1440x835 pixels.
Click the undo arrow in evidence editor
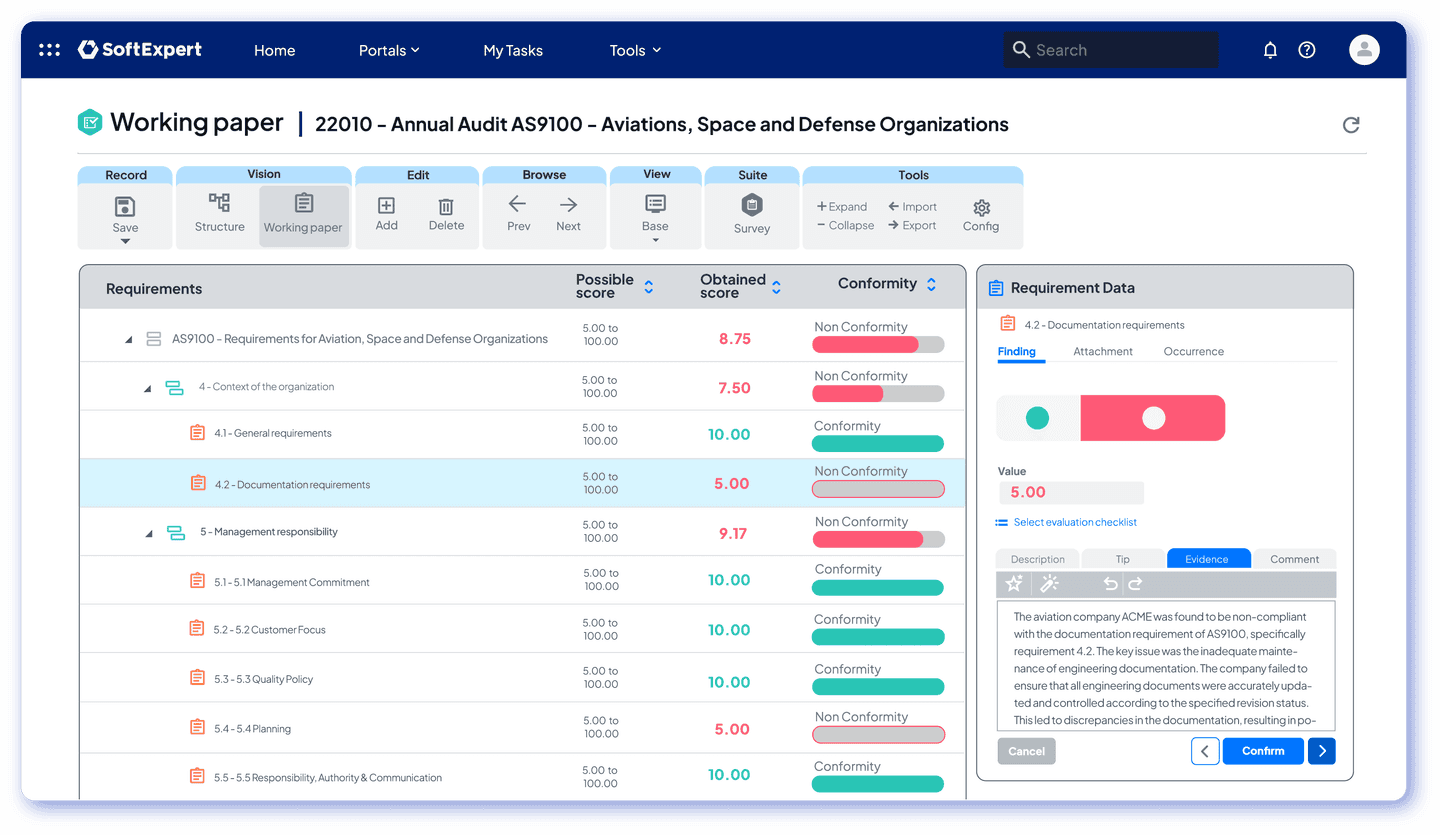1110,585
